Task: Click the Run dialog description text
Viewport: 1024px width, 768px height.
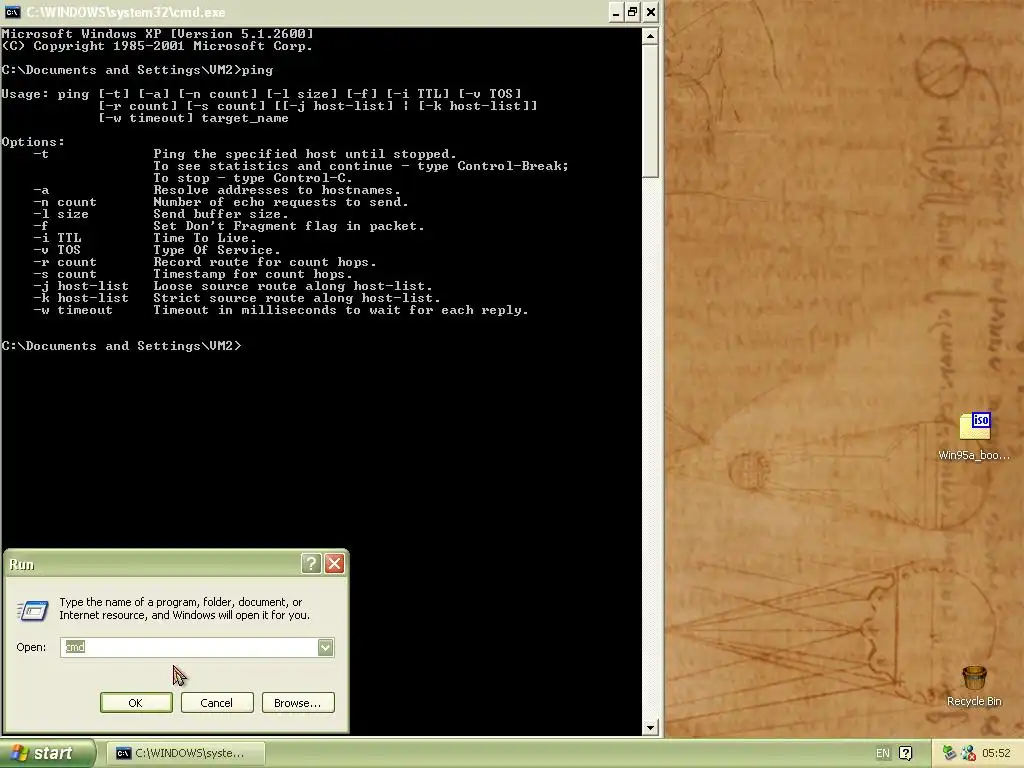Action: tap(185, 609)
